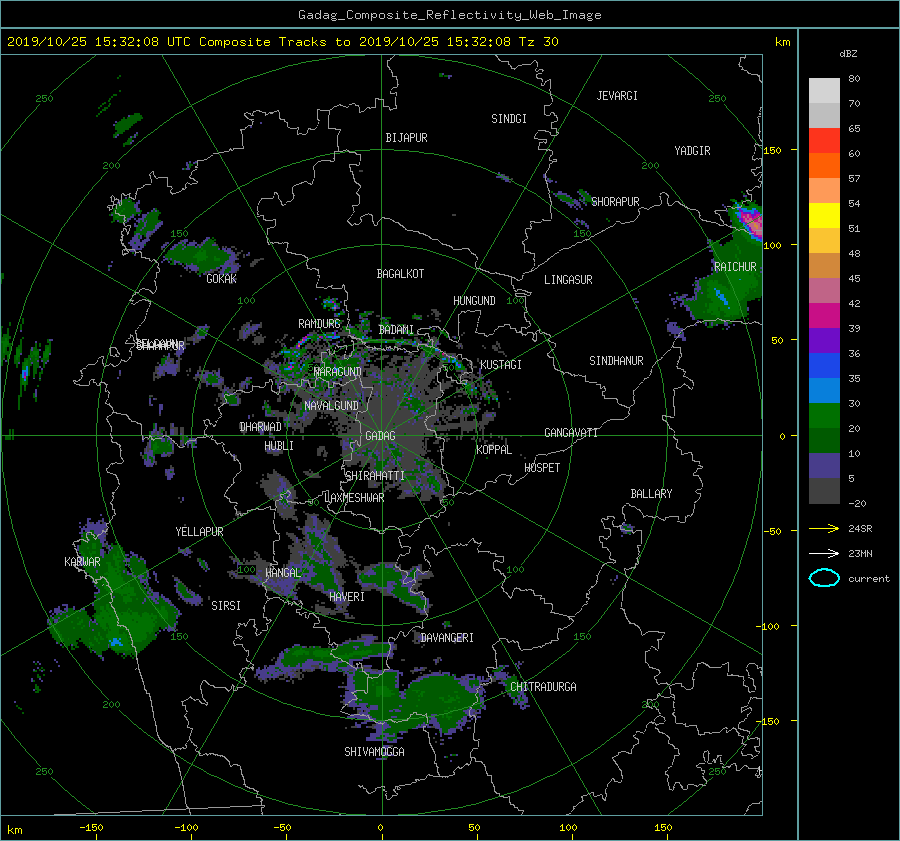The width and height of the screenshot is (900, 841).
Task: Select the purple 36-39 dBZ legend swatch
Action: click(x=824, y=340)
